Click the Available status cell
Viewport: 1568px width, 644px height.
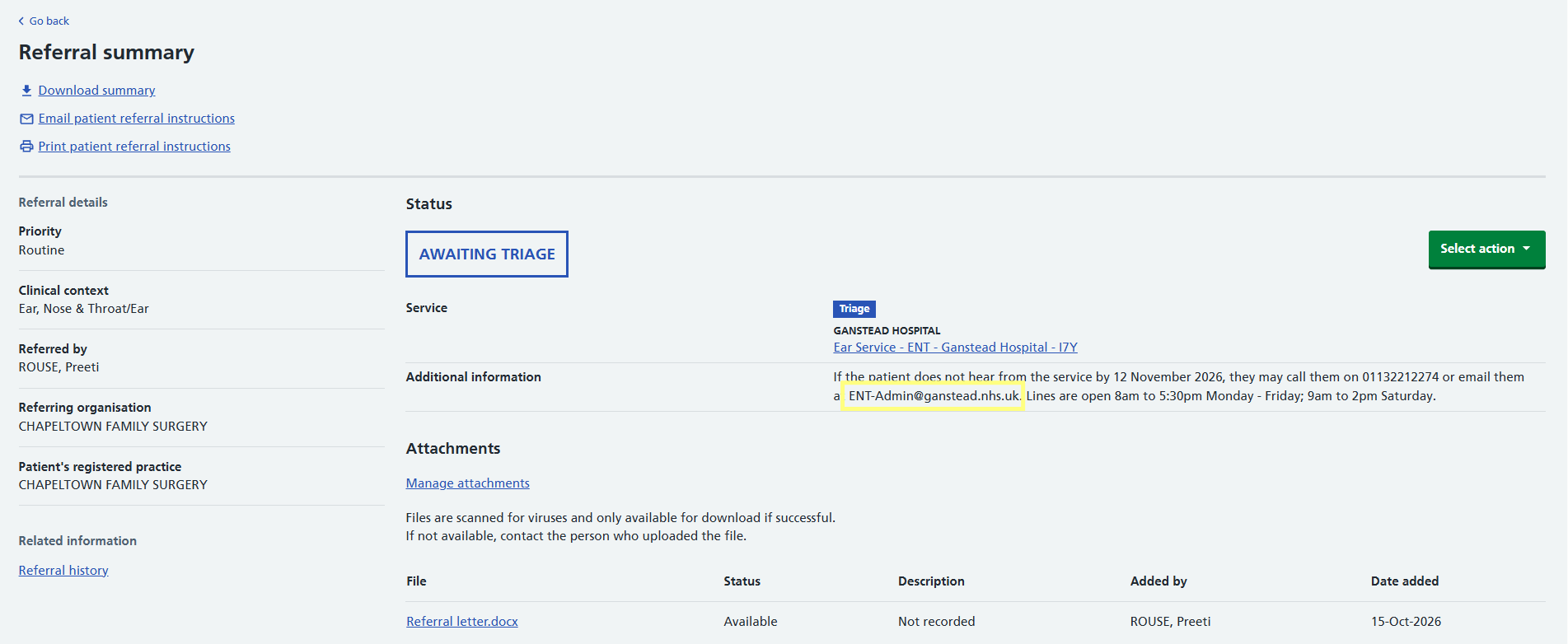point(751,622)
